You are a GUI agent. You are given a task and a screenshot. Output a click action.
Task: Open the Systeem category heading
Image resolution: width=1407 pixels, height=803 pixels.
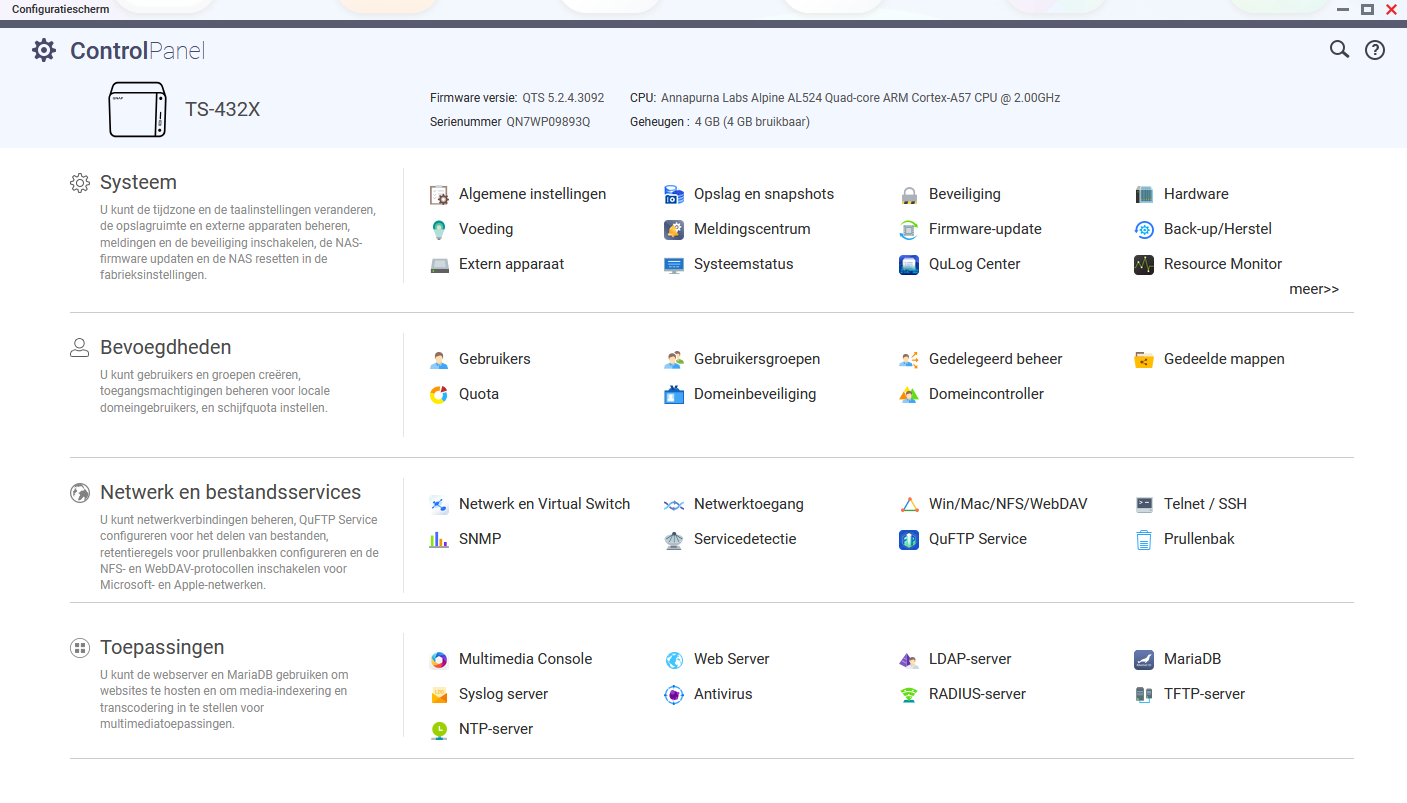tap(138, 182)
